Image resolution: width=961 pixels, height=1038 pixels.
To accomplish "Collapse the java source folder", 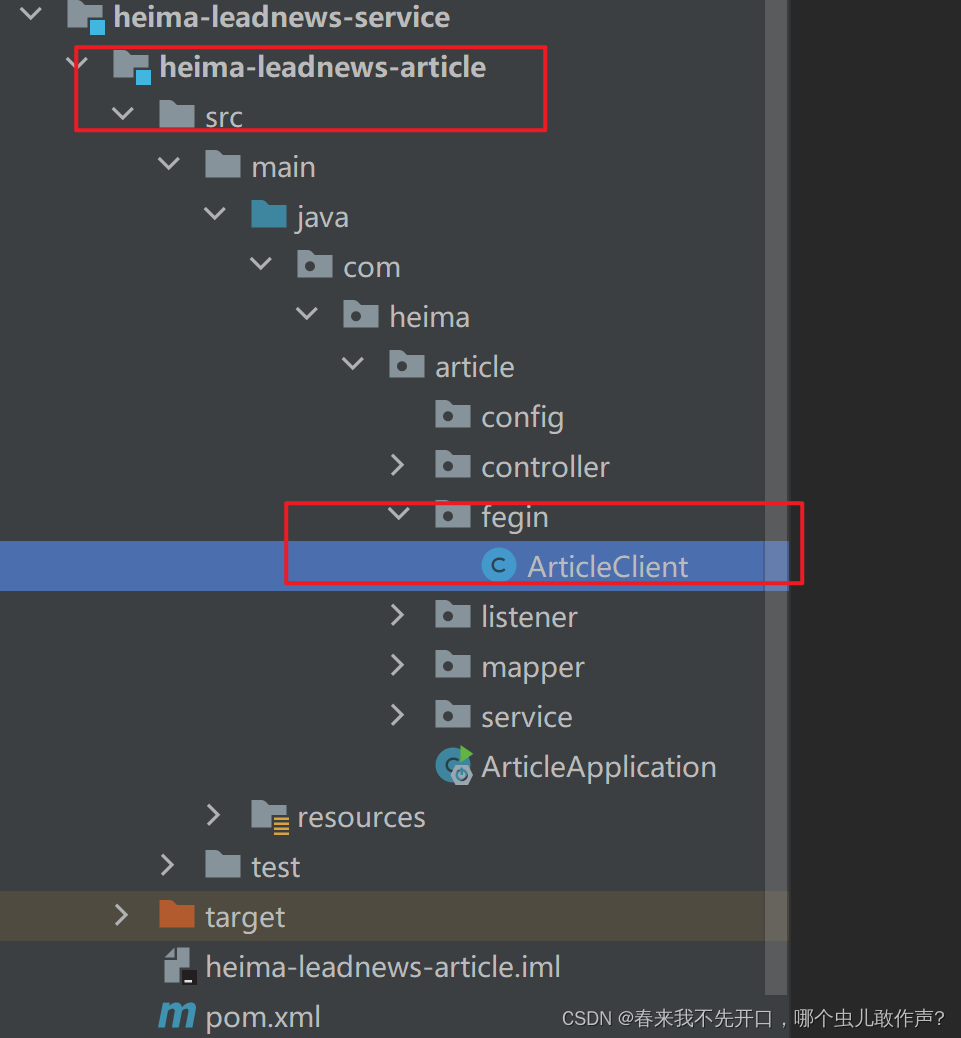I will click(215, 213).
